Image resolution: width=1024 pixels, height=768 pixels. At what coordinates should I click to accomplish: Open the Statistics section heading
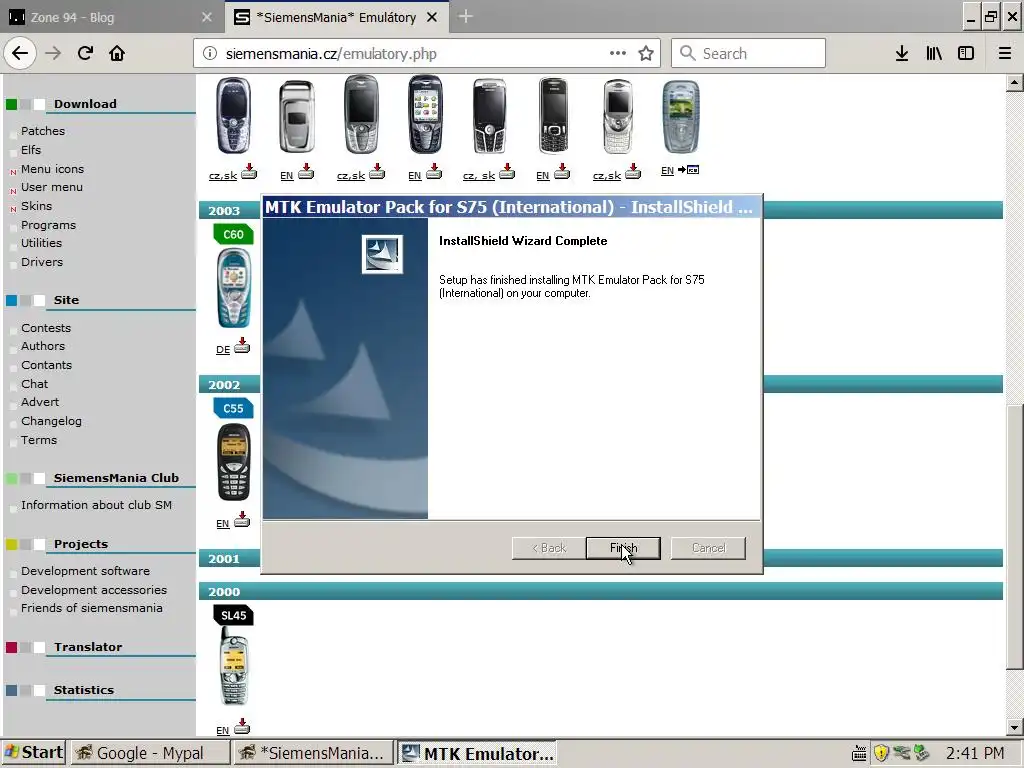[84, 690]
